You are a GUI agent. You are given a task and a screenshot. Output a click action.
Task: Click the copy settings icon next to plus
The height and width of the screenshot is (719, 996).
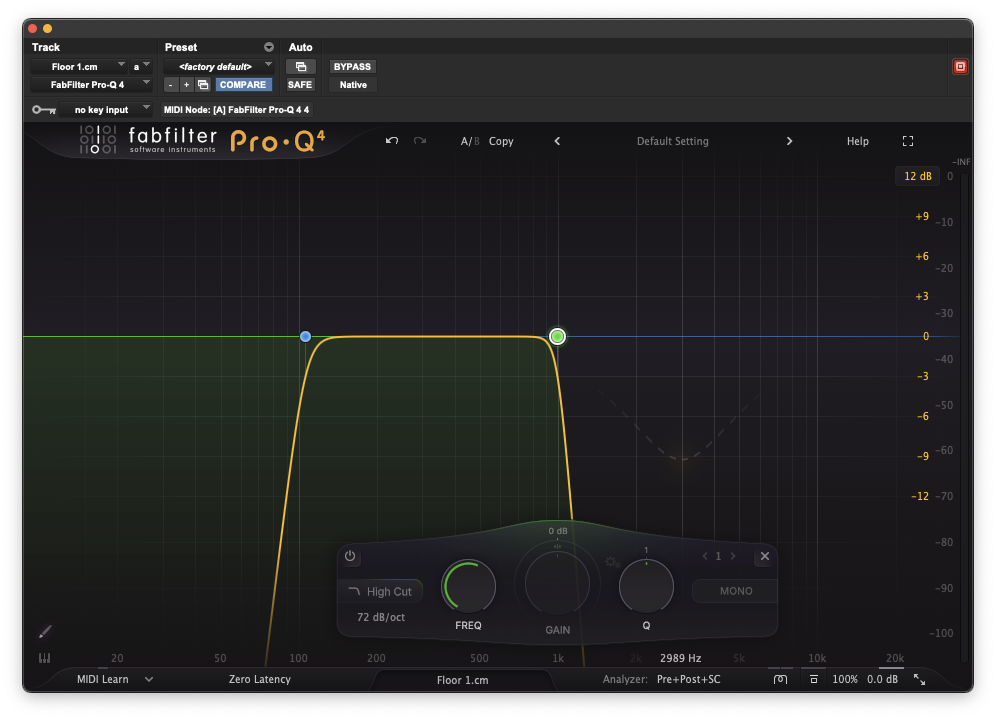tap(203, 84)
